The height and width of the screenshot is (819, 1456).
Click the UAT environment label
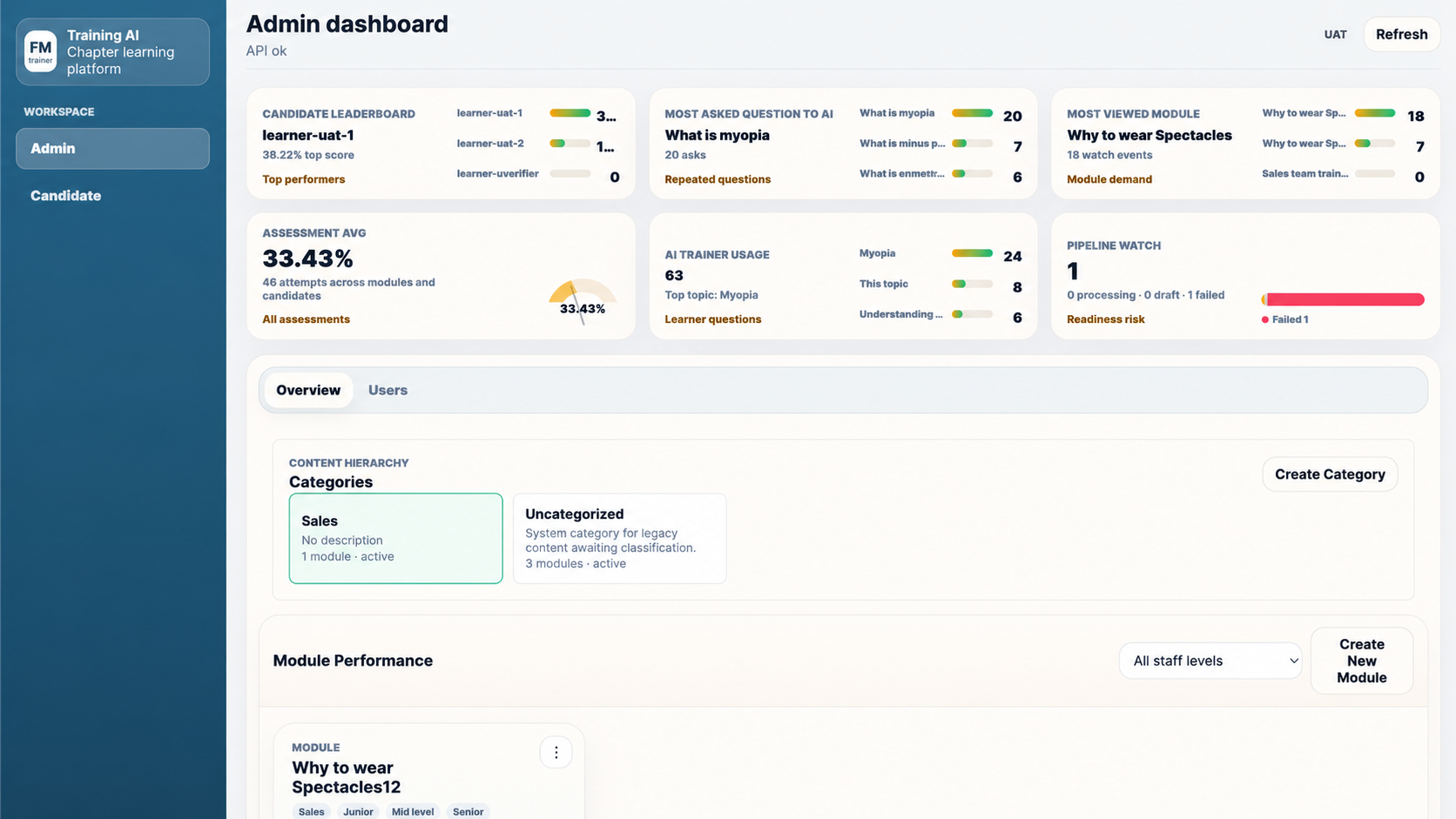pos(1335,35)
